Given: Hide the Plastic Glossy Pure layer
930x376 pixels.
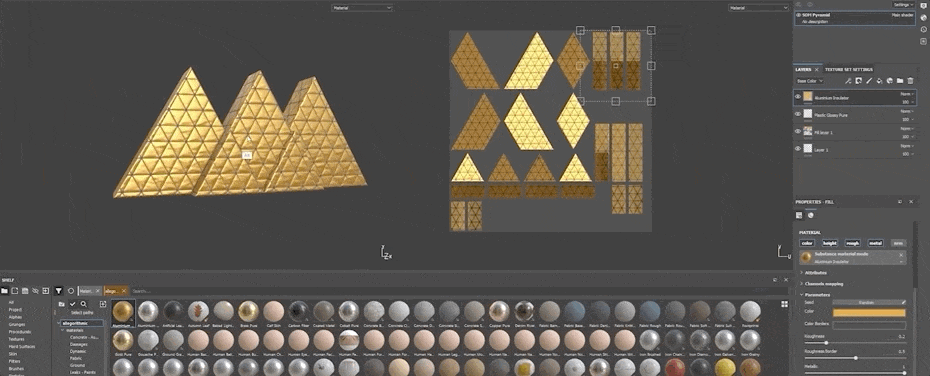Looking at the screenshot, I should [798, 114].
